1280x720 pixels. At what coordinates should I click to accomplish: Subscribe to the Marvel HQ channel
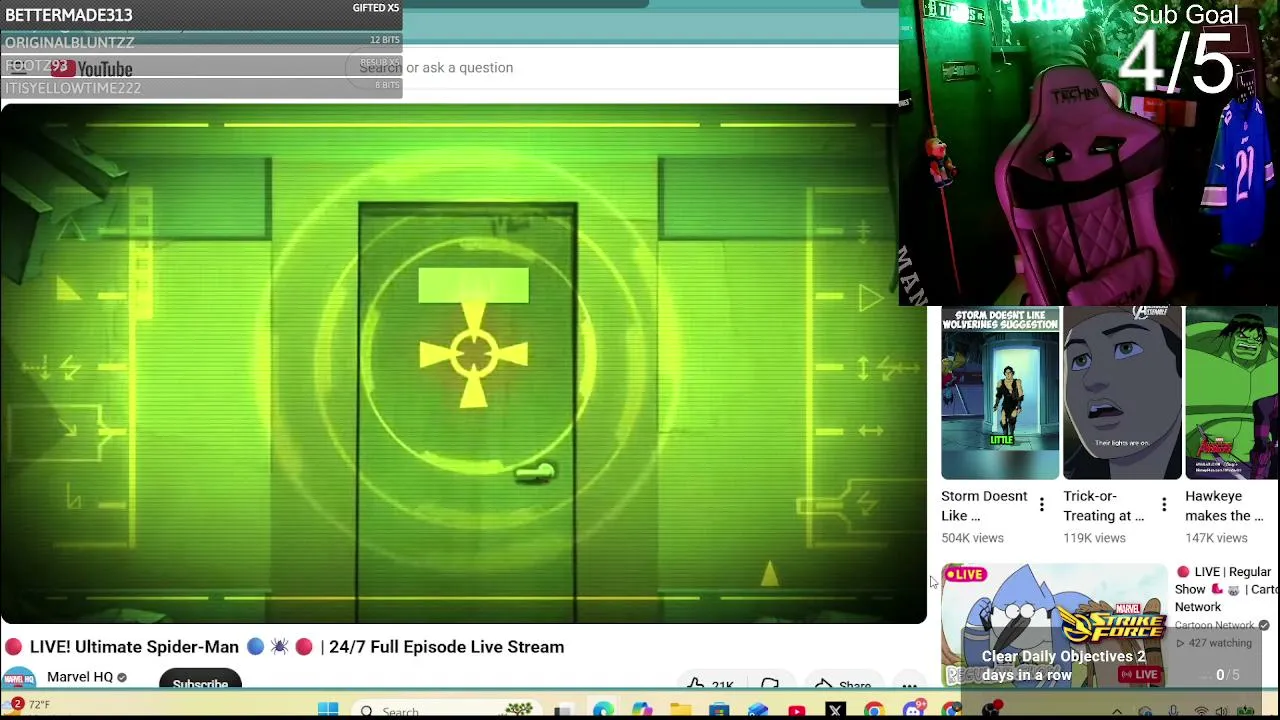tap(200, 679)
